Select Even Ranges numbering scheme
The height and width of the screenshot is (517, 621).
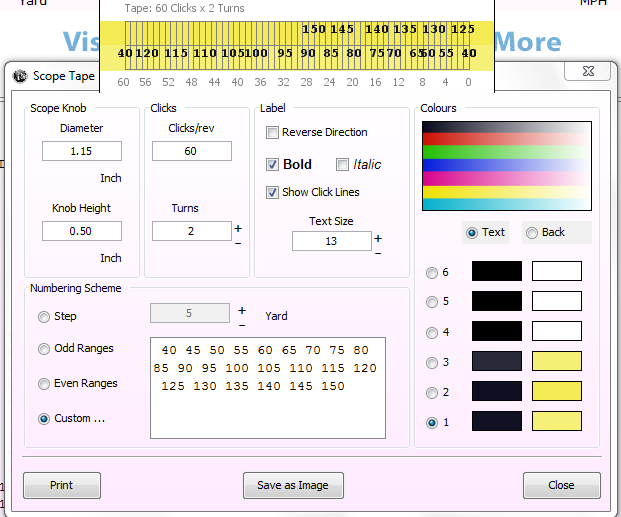(x=44, y=384)
